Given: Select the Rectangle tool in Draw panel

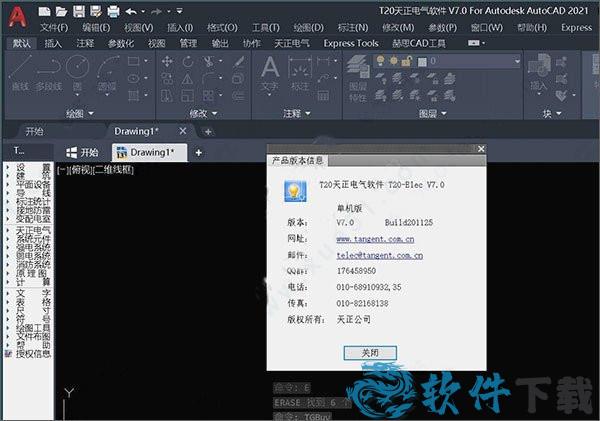Looking at the screenshot, I should (134, 61).
